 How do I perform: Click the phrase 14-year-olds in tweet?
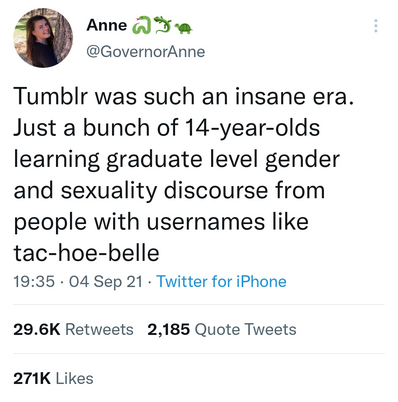tap(252, 128)
